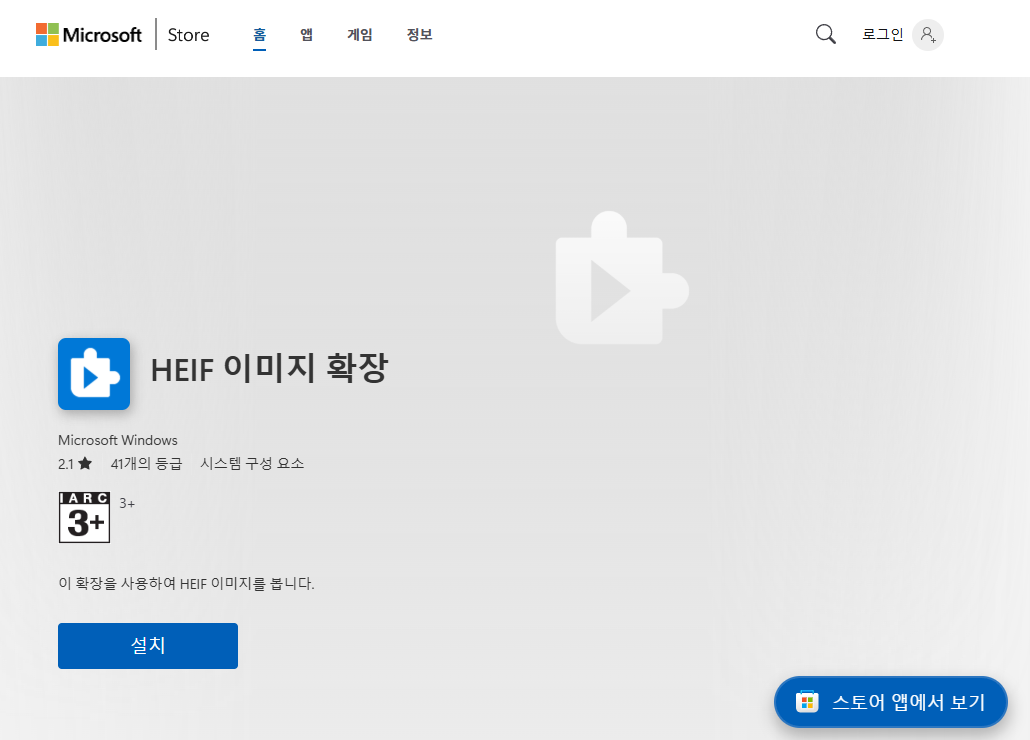
Task: Click 스토어 앱에서 보기 button
Action: 891,702
